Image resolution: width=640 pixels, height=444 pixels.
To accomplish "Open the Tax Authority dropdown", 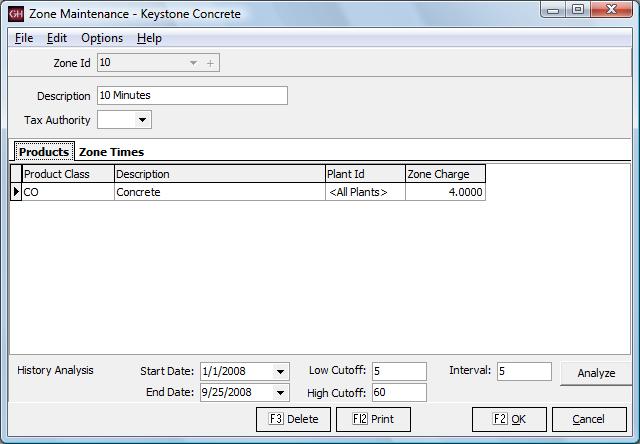I will [x=142, y=120].
